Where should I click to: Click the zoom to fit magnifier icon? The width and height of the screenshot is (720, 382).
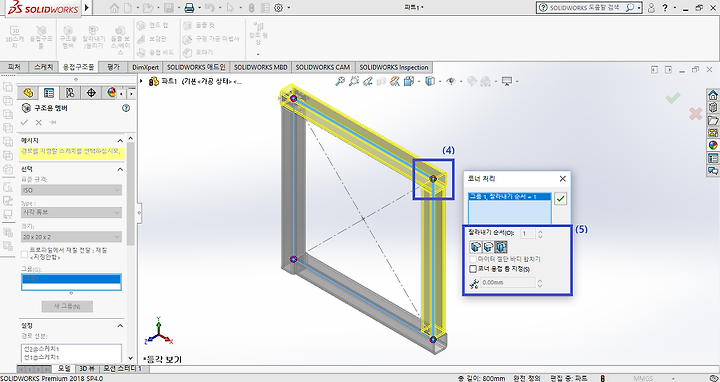tap(340, 81)
